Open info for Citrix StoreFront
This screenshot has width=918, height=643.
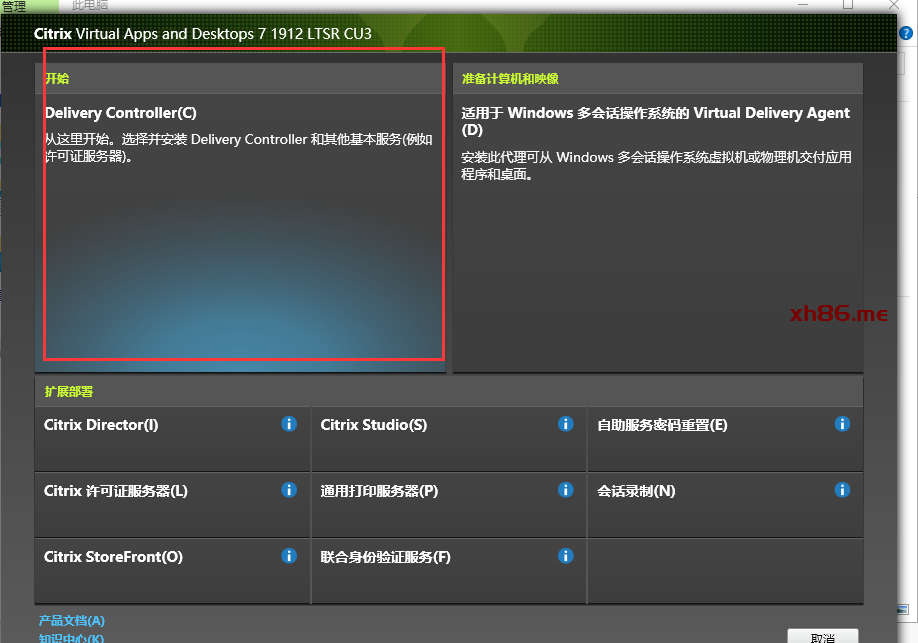[x=289, y=556]
